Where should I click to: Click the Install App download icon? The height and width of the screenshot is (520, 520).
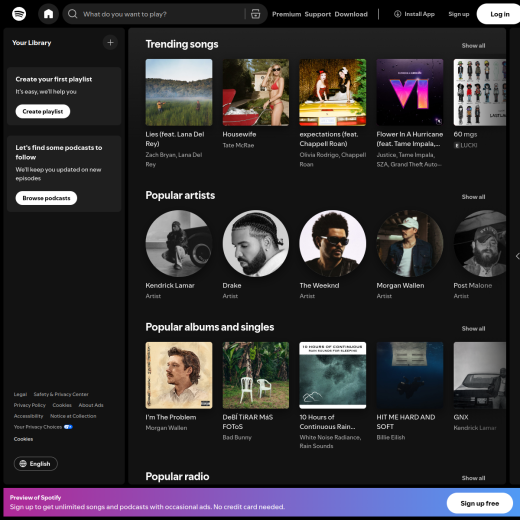(x=397, y=14)
